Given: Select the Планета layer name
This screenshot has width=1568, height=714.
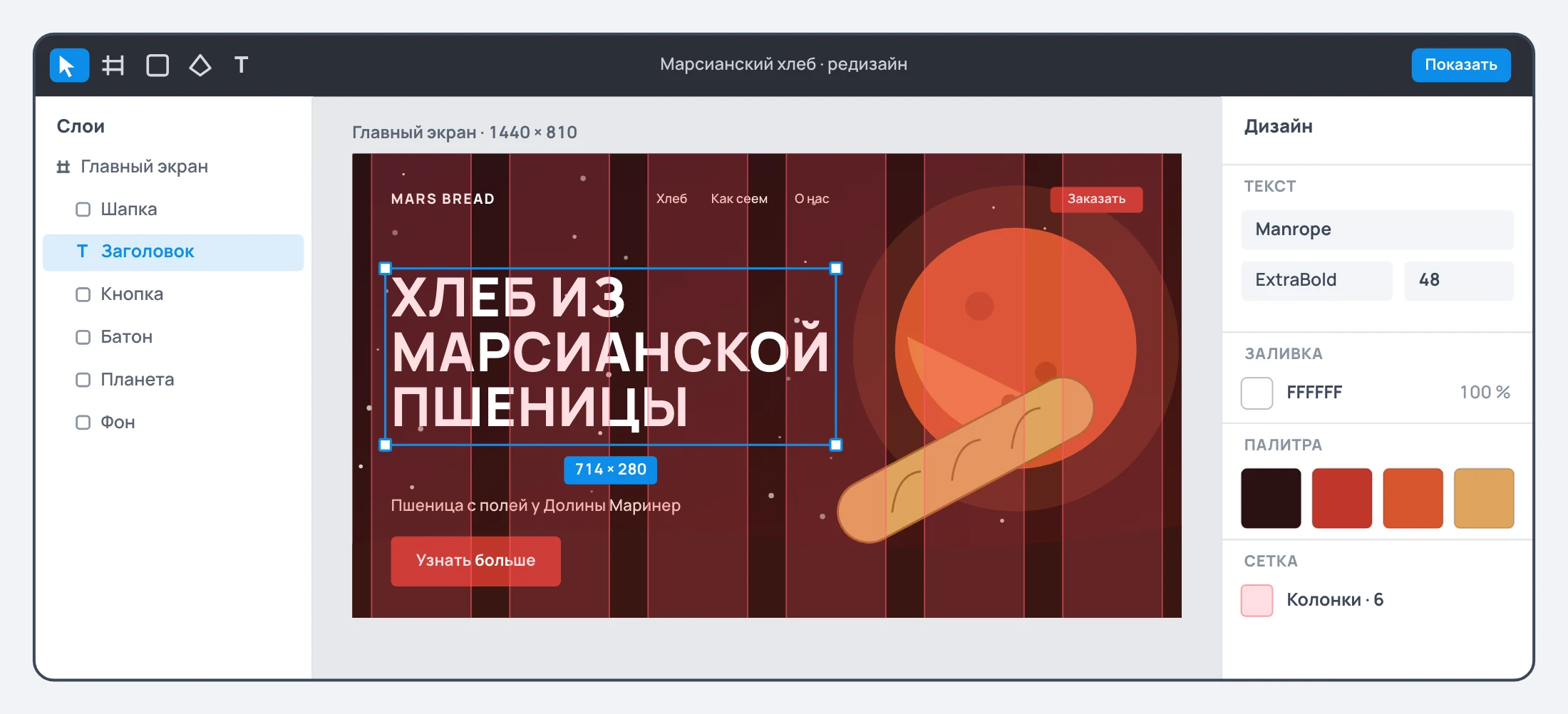Looking at the screenshot, I should coord(138,380).
